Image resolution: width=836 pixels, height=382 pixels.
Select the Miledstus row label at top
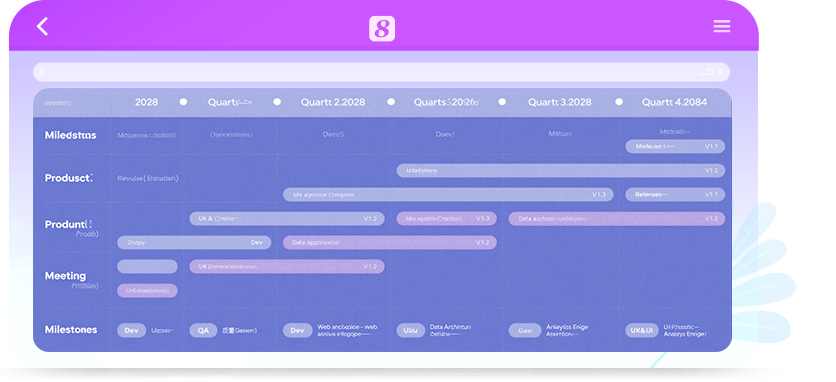70,135
